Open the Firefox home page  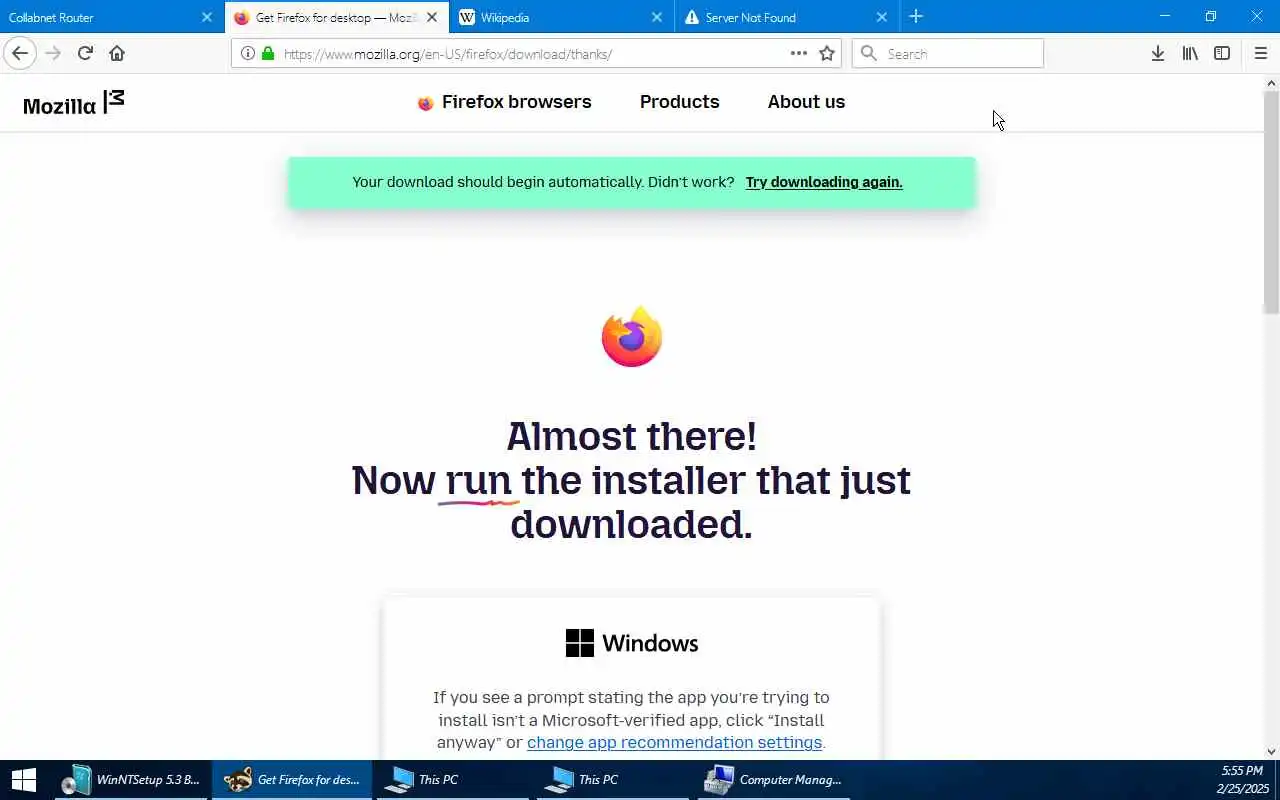(117, 53)
